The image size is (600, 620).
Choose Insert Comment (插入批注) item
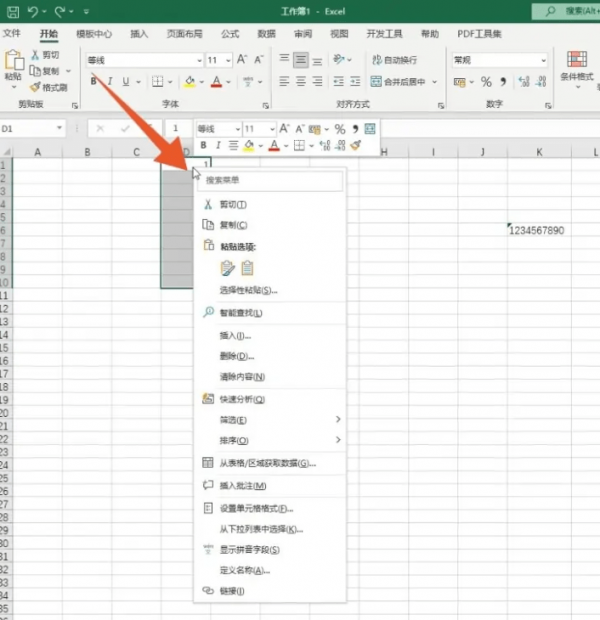[270, 486]
